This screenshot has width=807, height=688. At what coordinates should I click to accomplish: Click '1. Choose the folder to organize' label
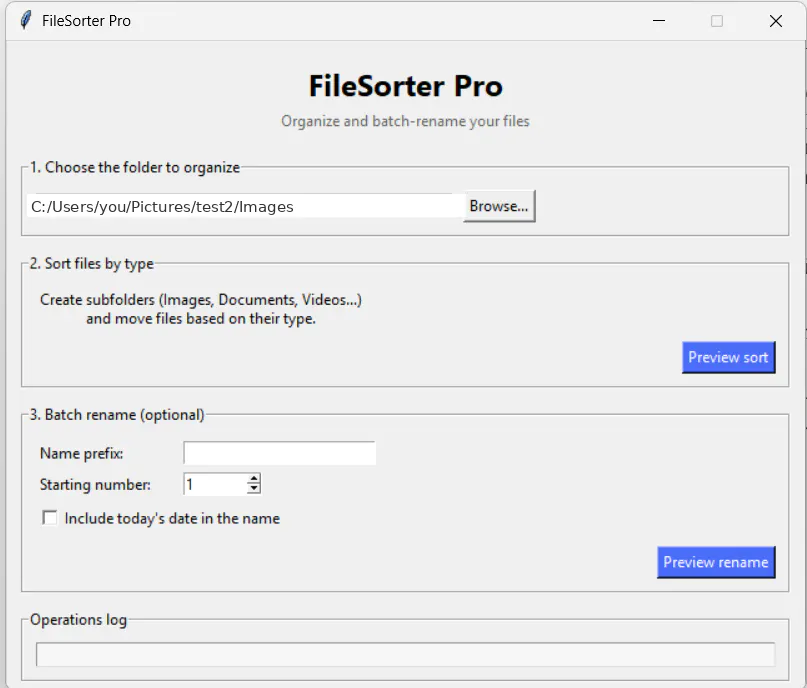click(135, 167)
